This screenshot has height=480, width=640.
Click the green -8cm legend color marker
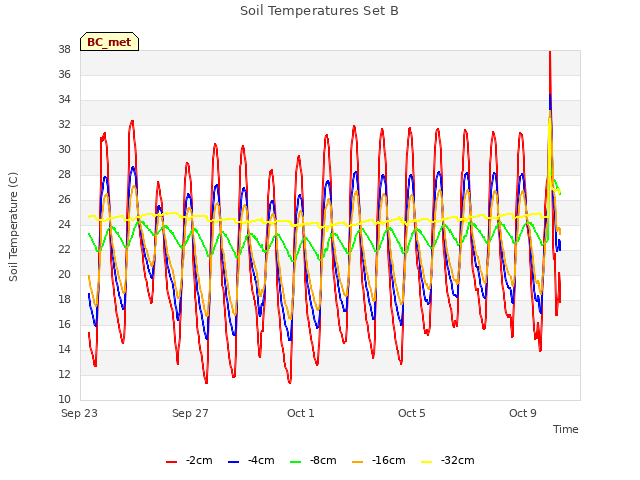[x=296, y=462]
